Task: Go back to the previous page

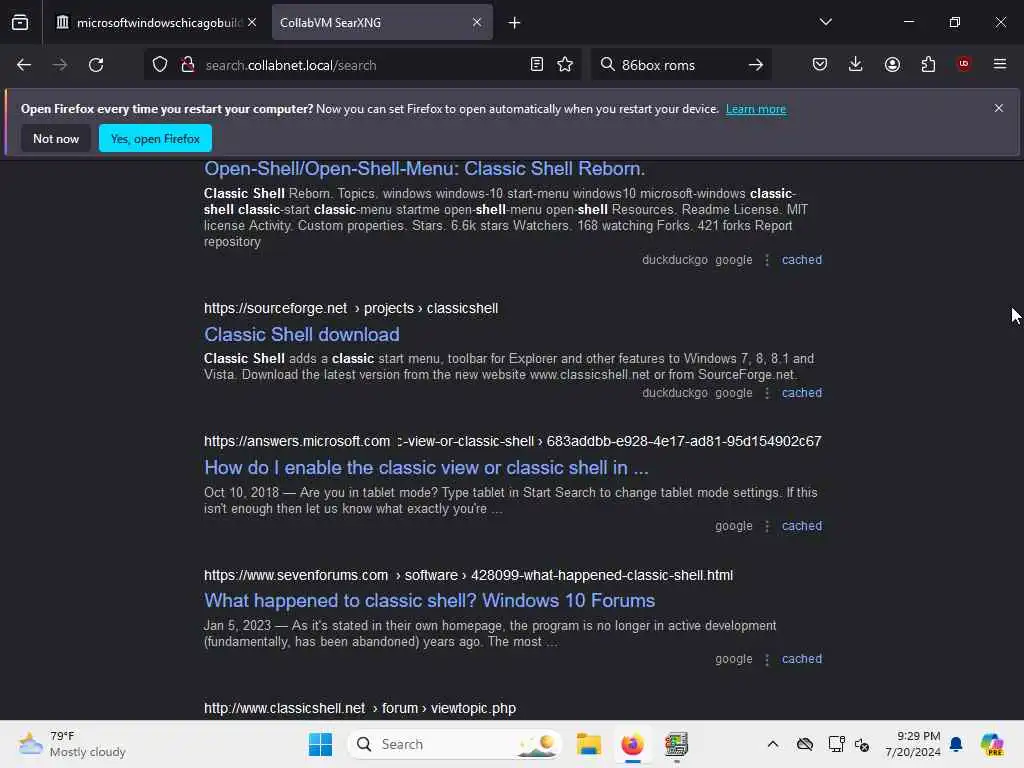Action: pyautogui.click(x=24, y=65)
